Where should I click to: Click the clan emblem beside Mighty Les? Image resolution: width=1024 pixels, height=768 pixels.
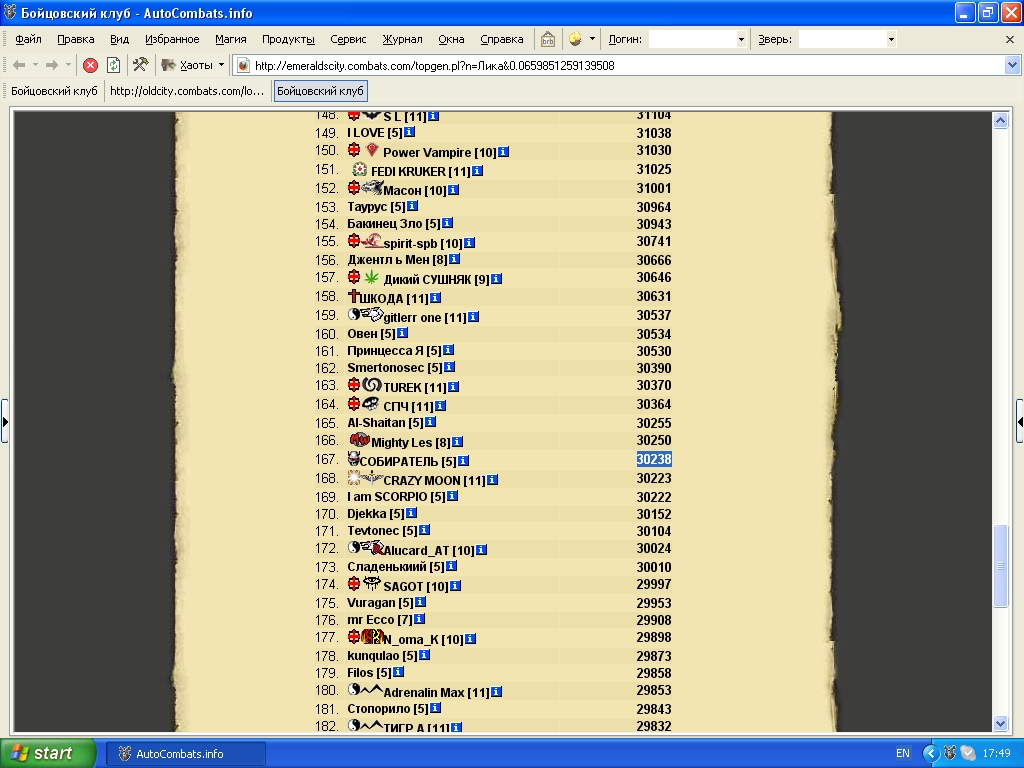(359, 440)
